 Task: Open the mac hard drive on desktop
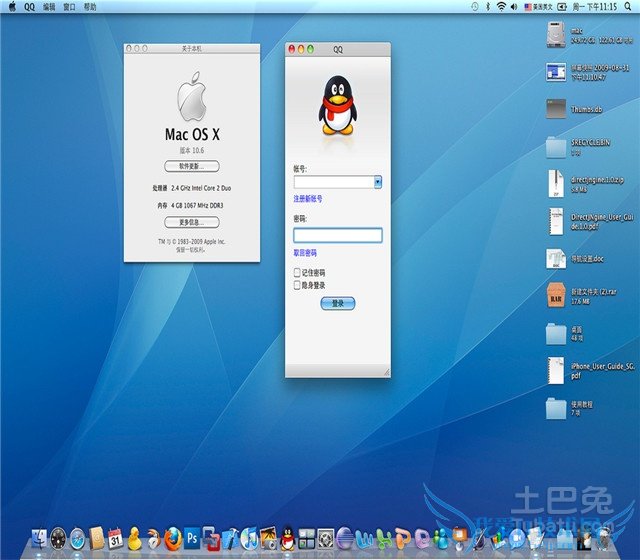557,37
